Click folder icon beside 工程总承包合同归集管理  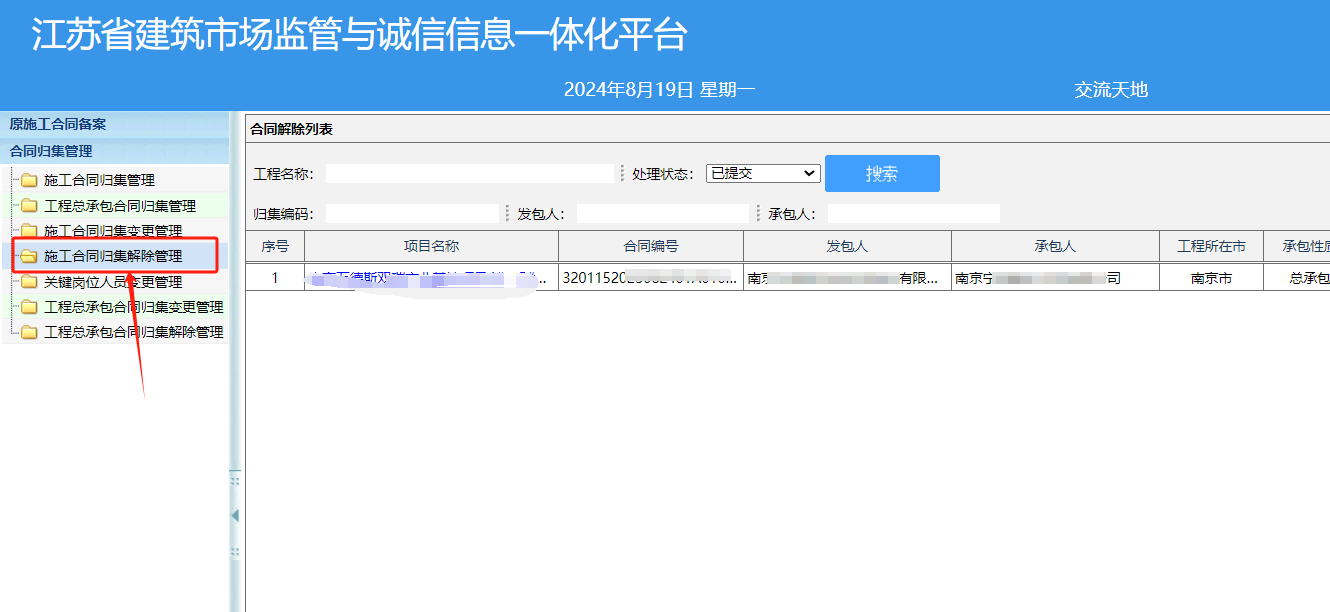(x=29, y=206)
